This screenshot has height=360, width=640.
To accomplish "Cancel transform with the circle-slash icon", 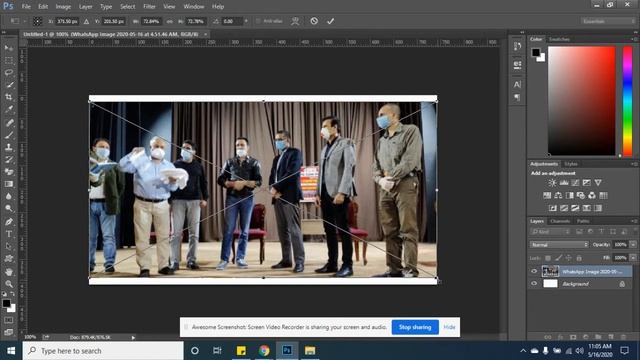I will pos(314,21).
